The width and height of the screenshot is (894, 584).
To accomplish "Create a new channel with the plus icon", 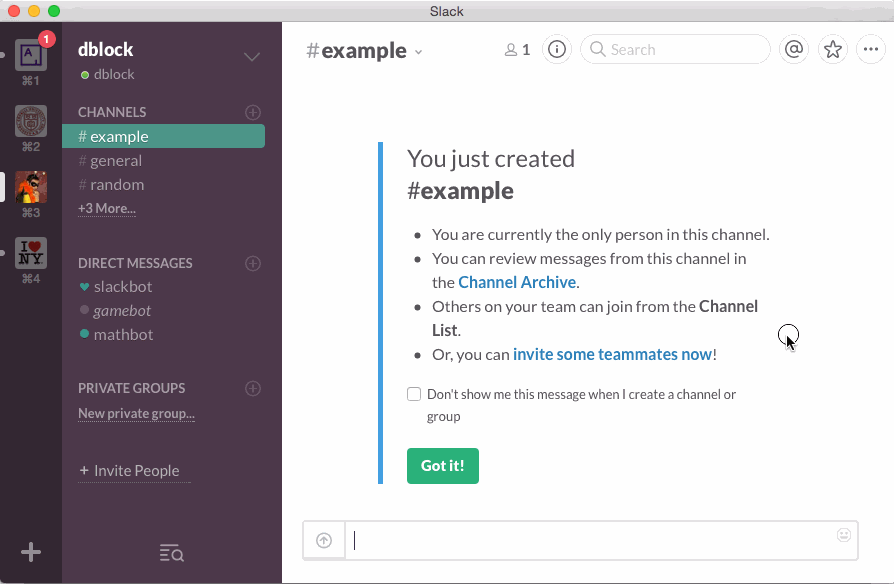I will 253,112.
